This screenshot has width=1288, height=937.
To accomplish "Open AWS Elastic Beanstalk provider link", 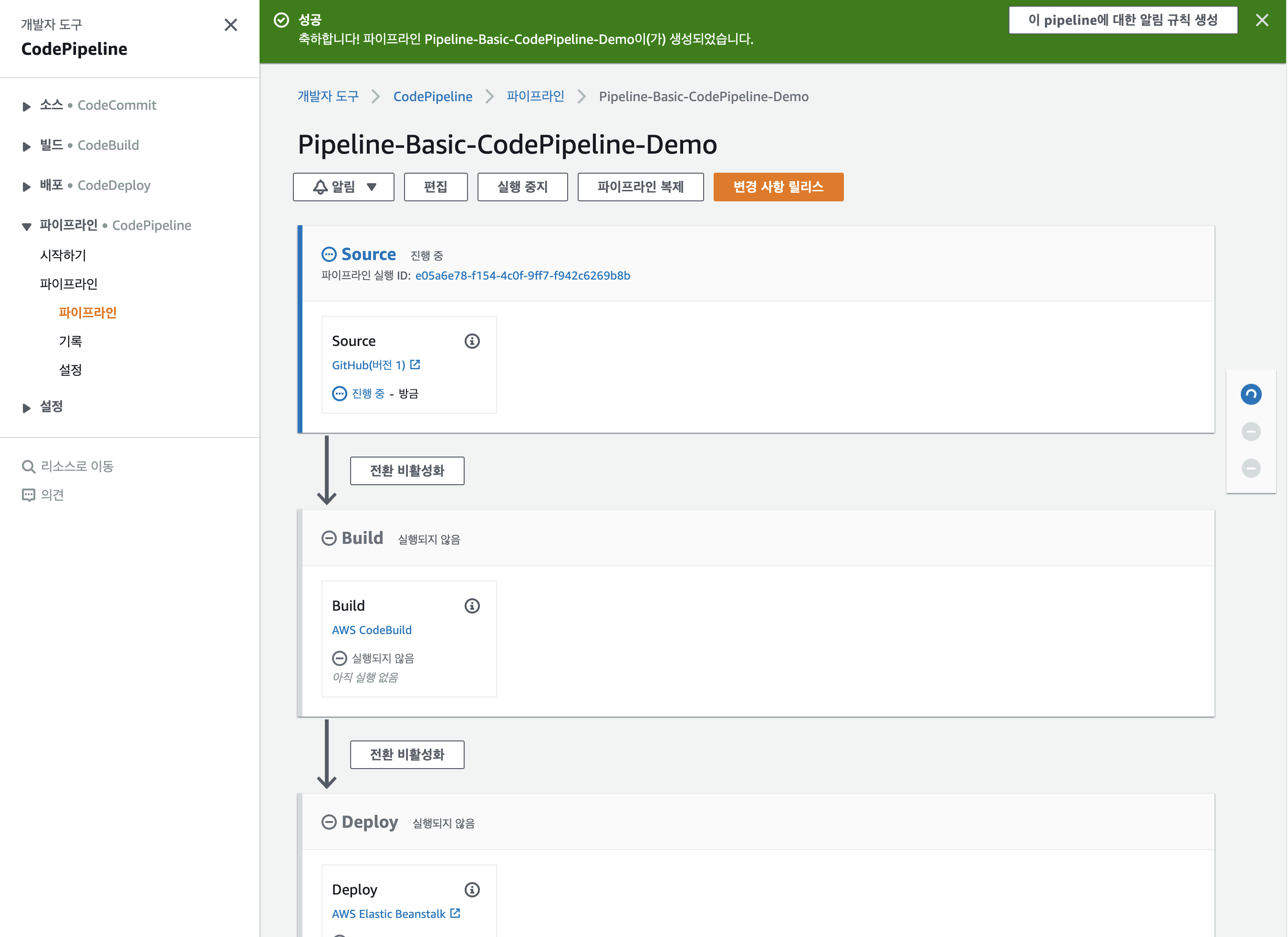I will click(389, 914).
